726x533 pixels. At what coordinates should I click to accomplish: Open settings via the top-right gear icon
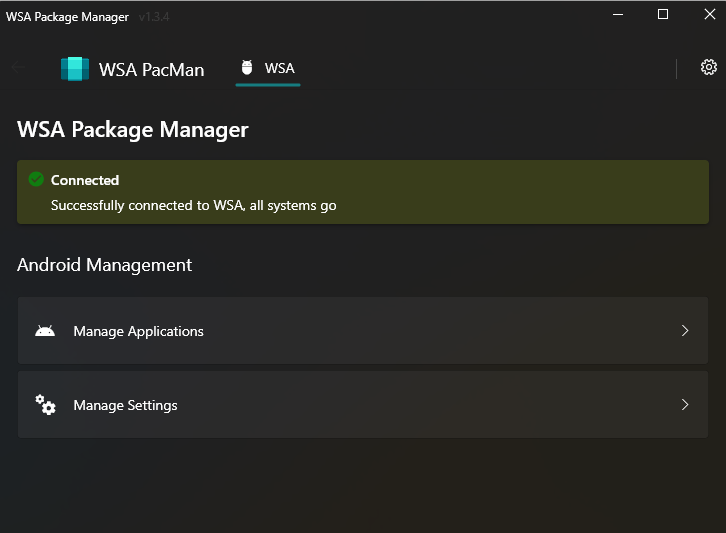(x=708, y=67)
